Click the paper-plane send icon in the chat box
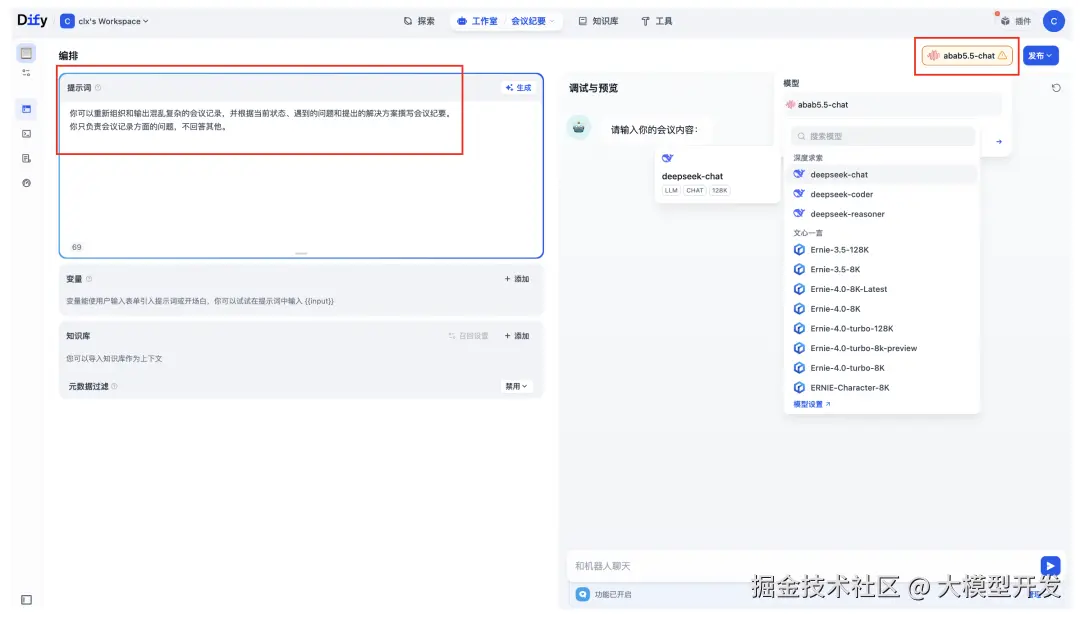This screenshot has height=619, width=1080. 1050,565
